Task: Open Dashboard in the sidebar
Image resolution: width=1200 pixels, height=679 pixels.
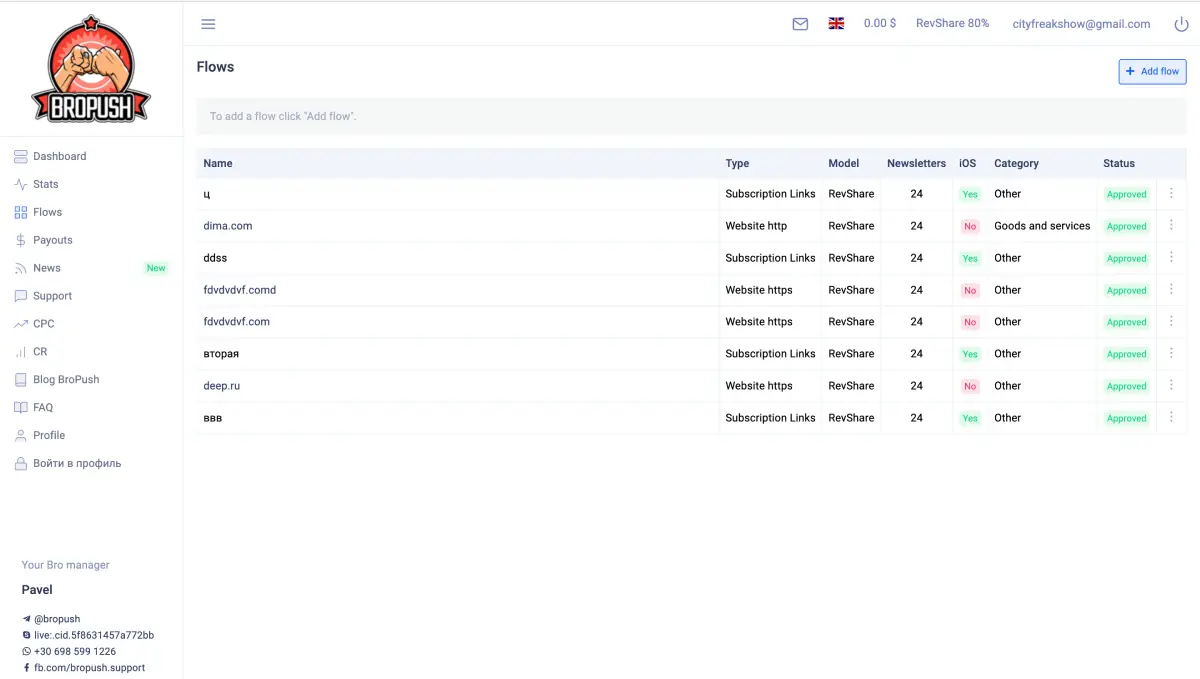Action: tap(59, 156)
